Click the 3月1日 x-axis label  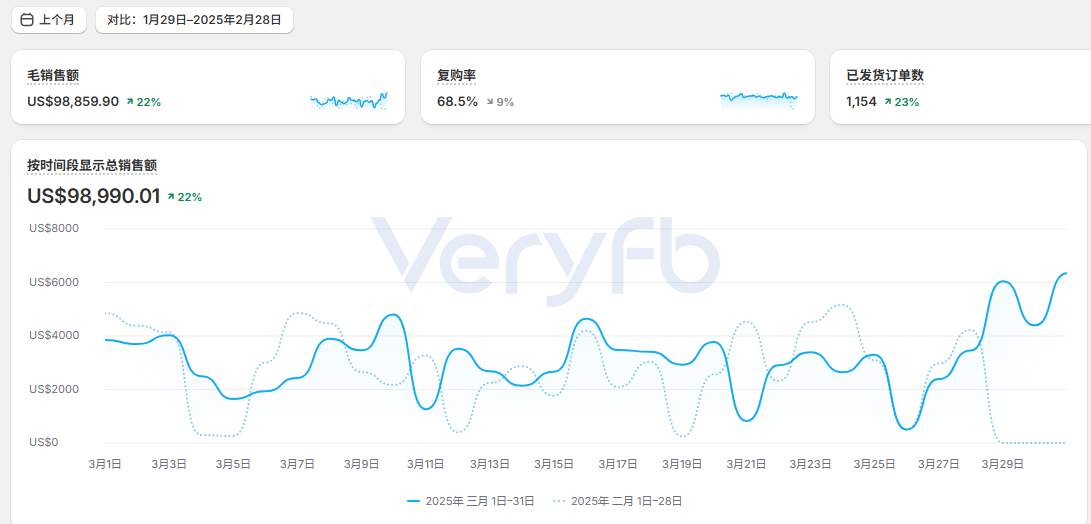(x=105, y=463)
